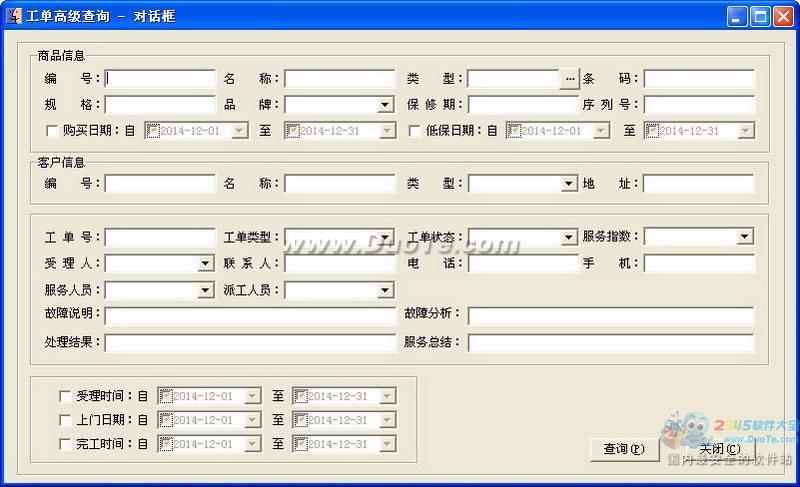Open the 品牌 dropdown
The height and width of the screenshot is (487, 800).
click(386, 105)
